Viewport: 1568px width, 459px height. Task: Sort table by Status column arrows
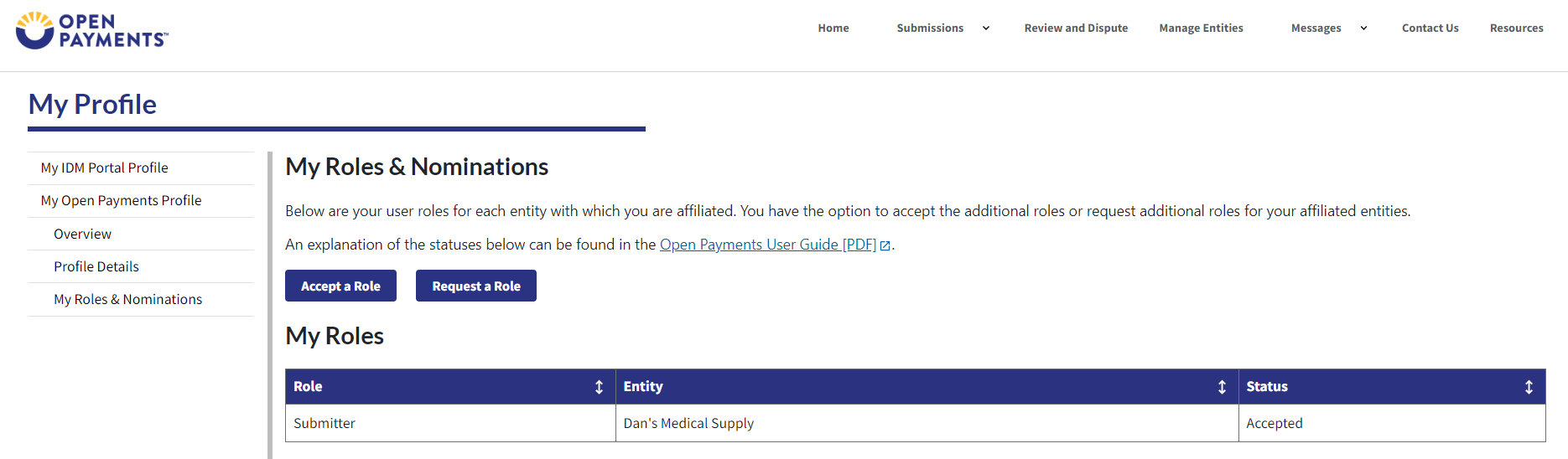click(x=1529, y=387)
